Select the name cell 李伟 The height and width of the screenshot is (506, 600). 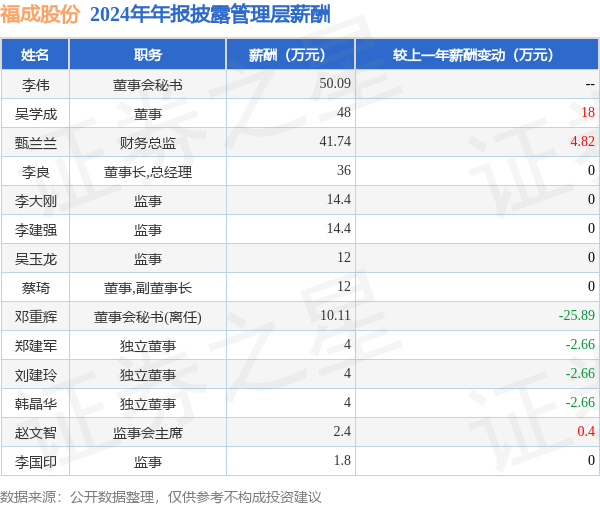pyautogui.click(x=35, y=85)
